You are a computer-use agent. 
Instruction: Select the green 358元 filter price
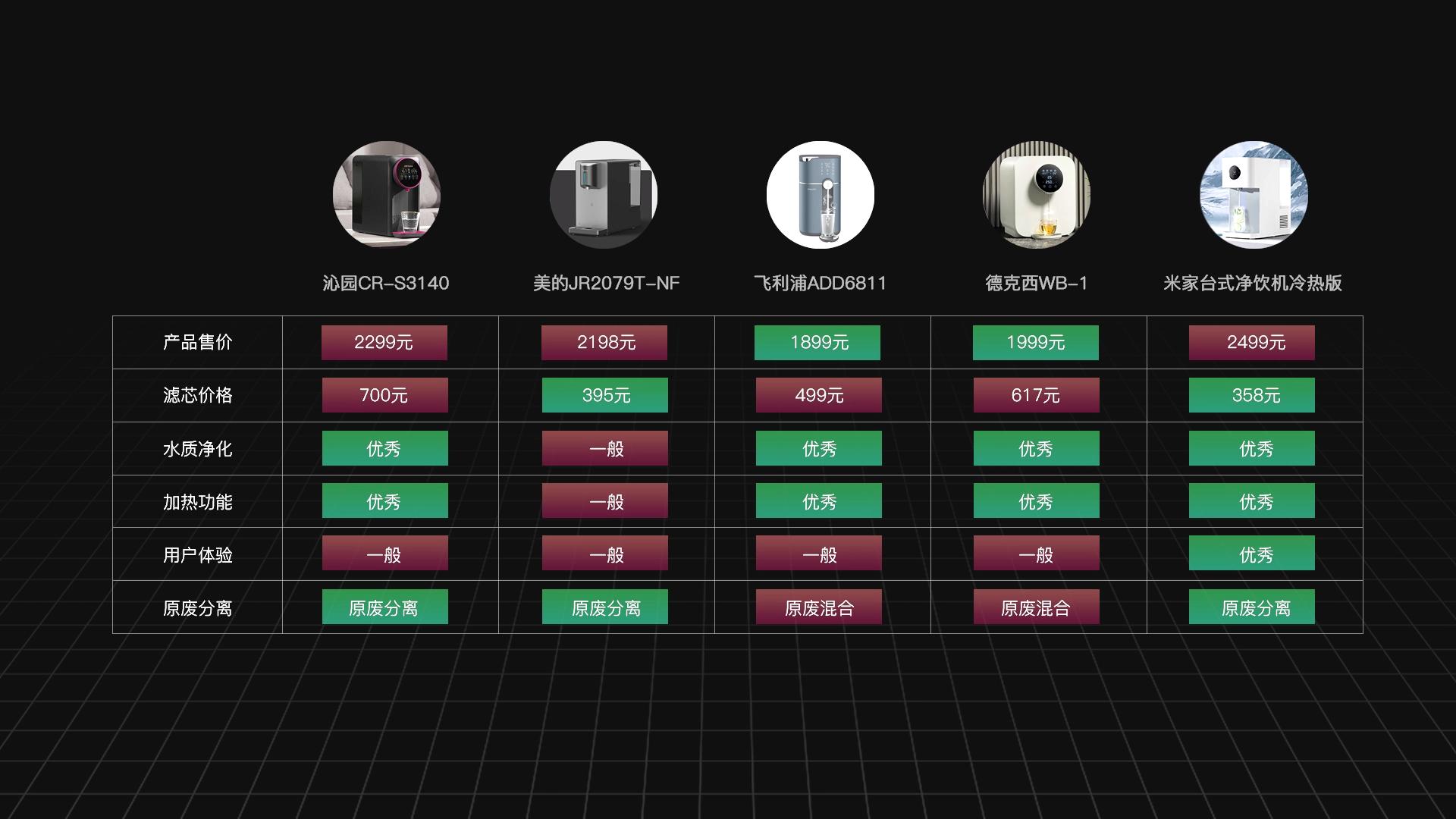tap(1252, 395)
